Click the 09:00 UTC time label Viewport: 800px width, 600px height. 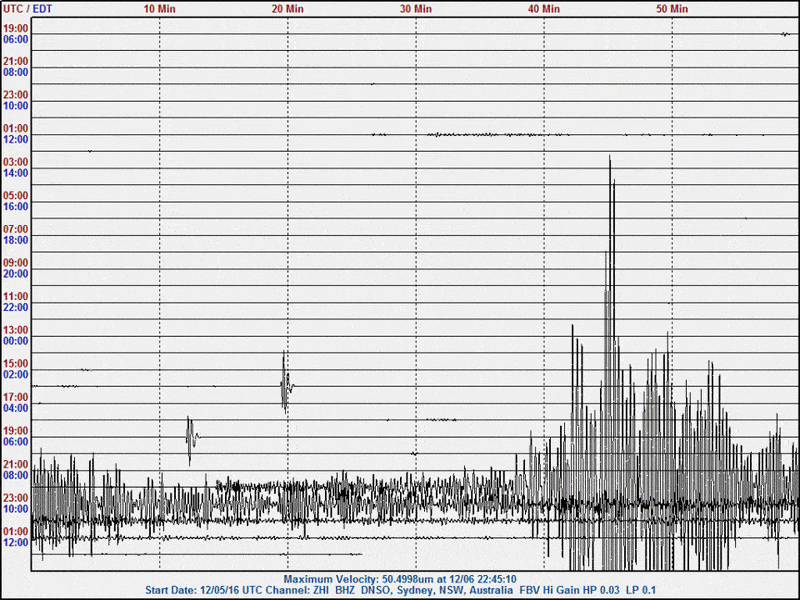pos(16,263)
